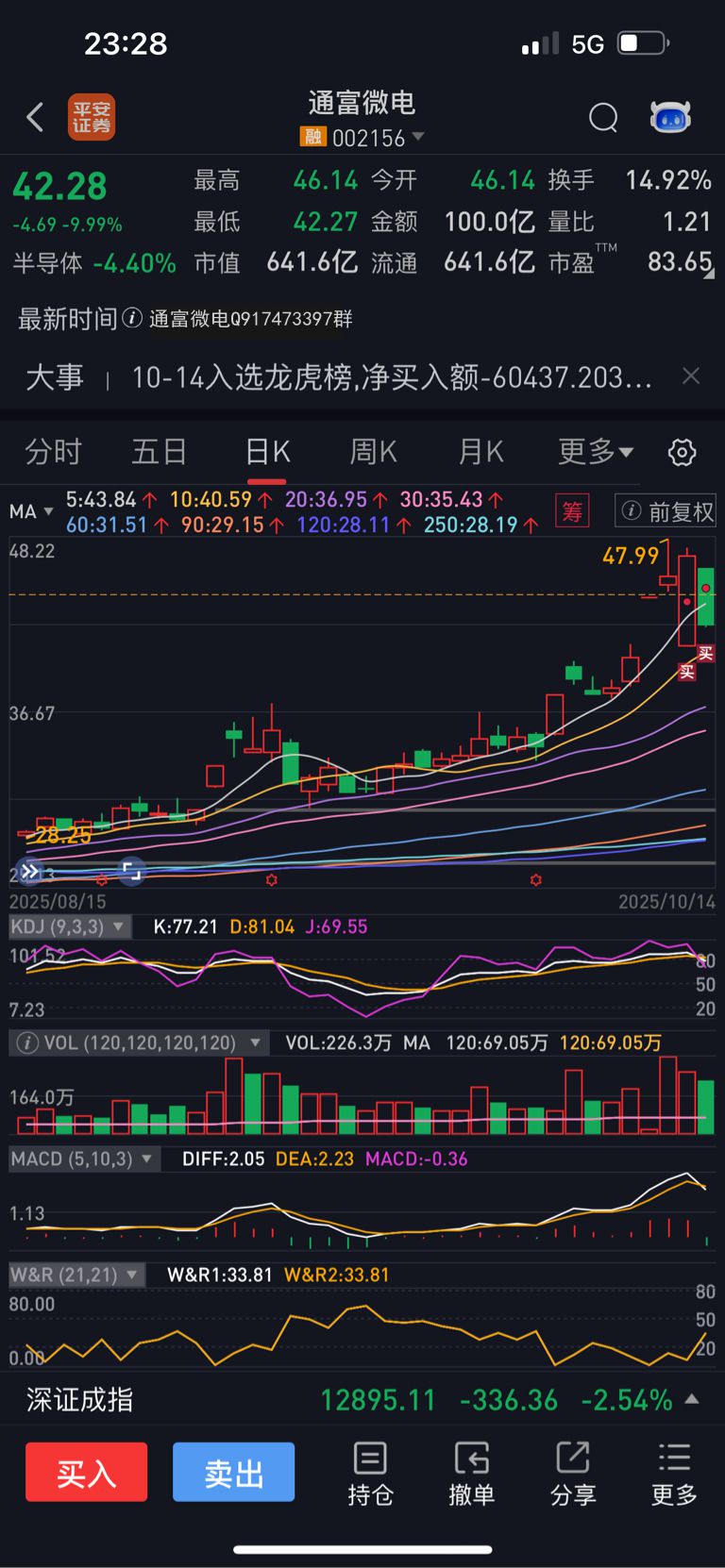Change the 前复权 adjustment setting
Screen dimensions: 725x1568
(x=666, y=511)
